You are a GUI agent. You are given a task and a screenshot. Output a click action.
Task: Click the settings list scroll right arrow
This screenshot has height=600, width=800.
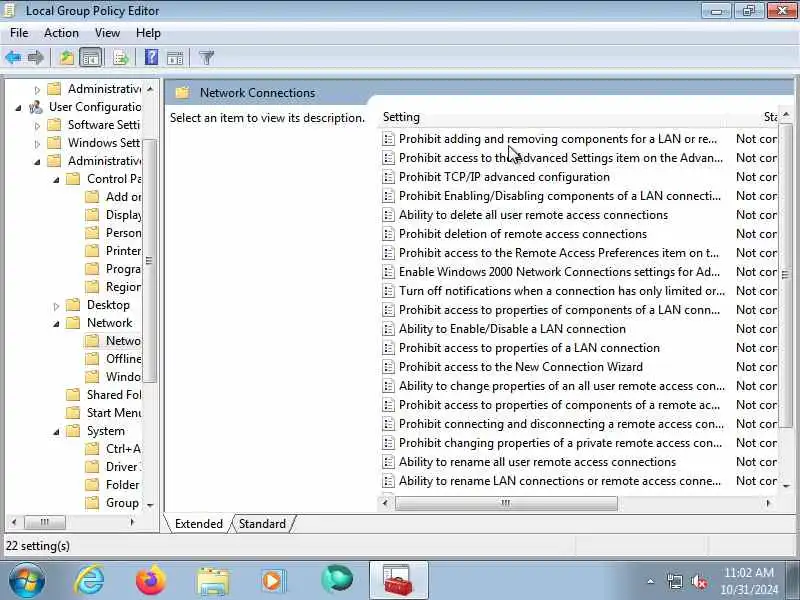pos(768,504)
